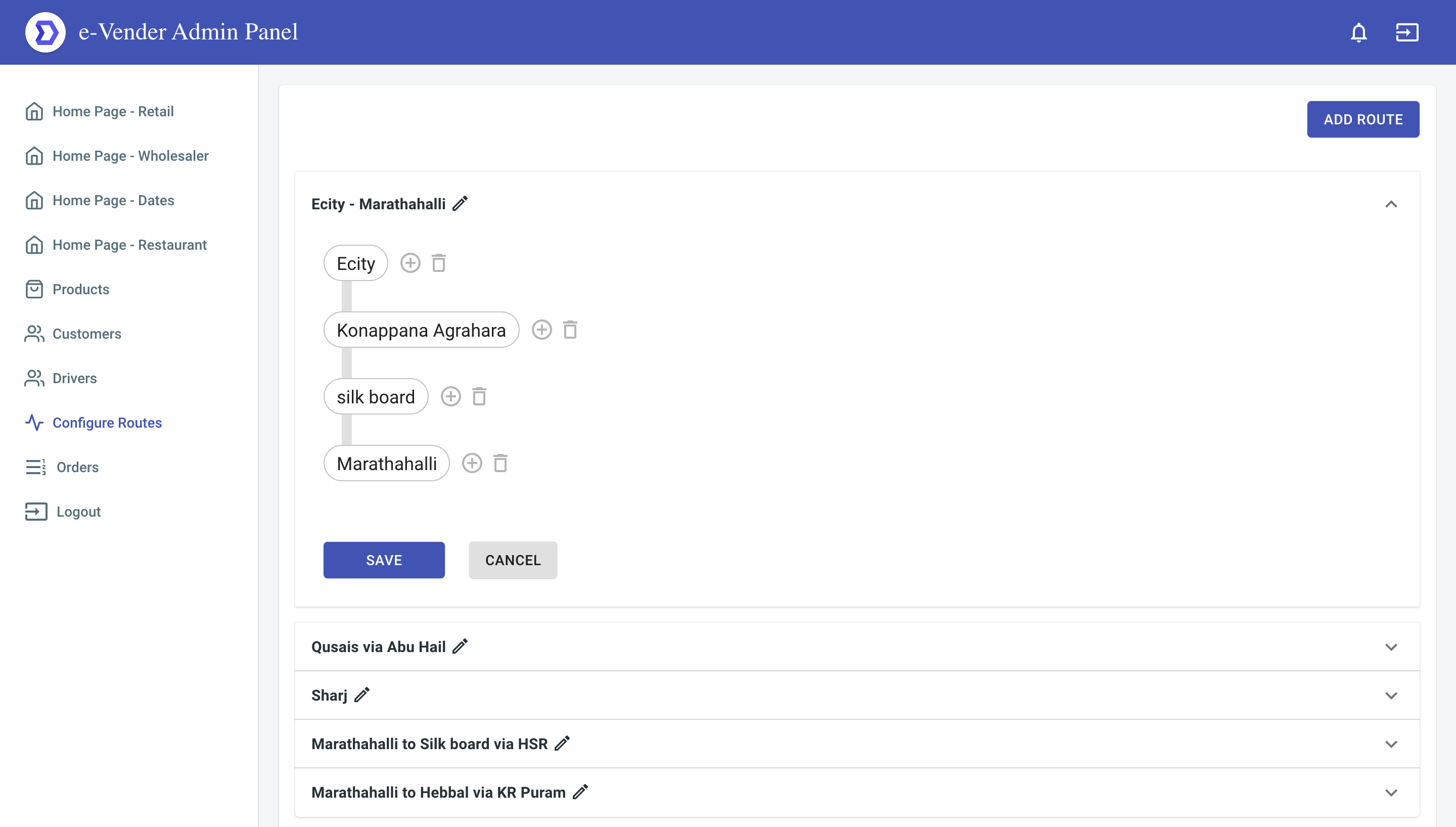Viewport: 1456px width, 827px height.
Task: Go to Orders in sidebar
Action: coord(63,467)
